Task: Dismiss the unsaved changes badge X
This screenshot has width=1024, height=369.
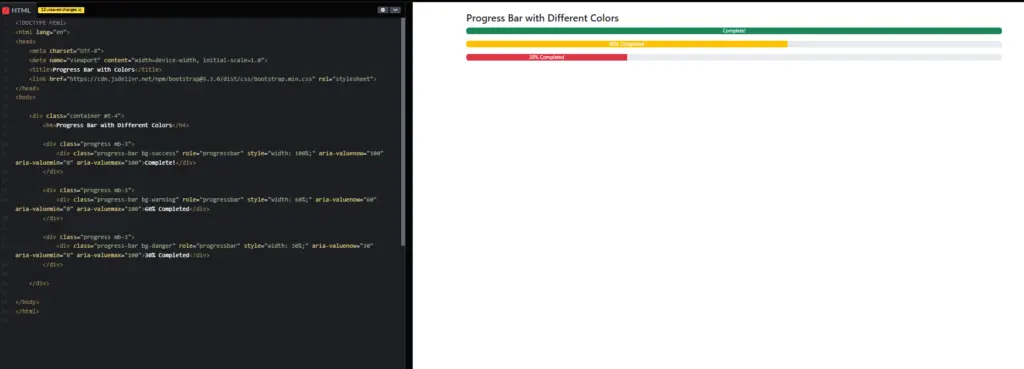Action: 80,10
